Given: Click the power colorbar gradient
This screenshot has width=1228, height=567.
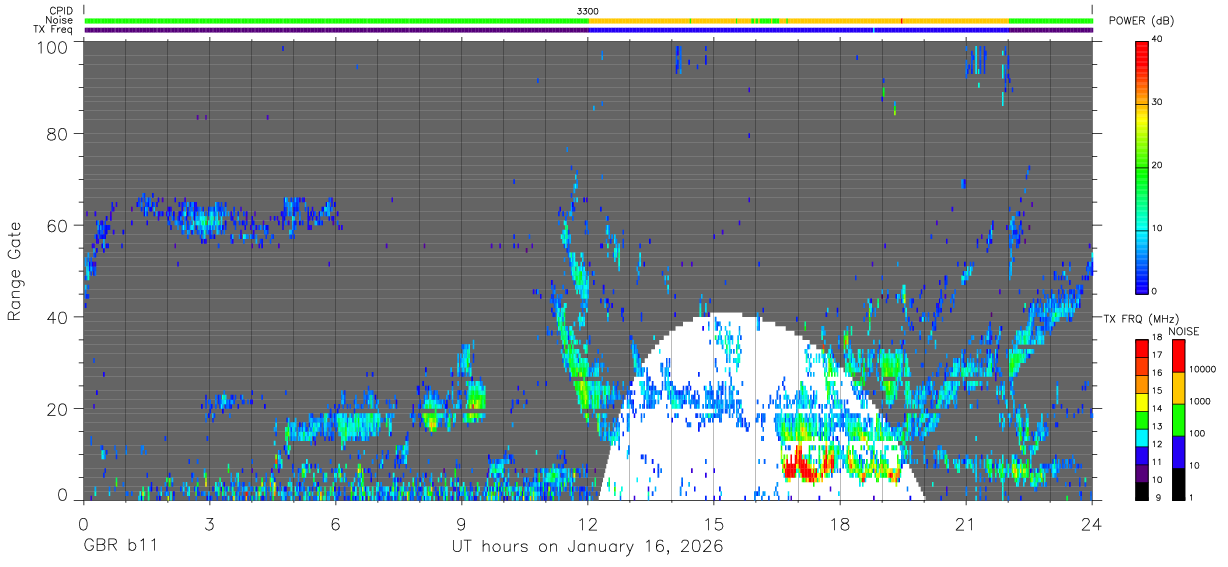Looking at the screenshot, I should 1142,166.
